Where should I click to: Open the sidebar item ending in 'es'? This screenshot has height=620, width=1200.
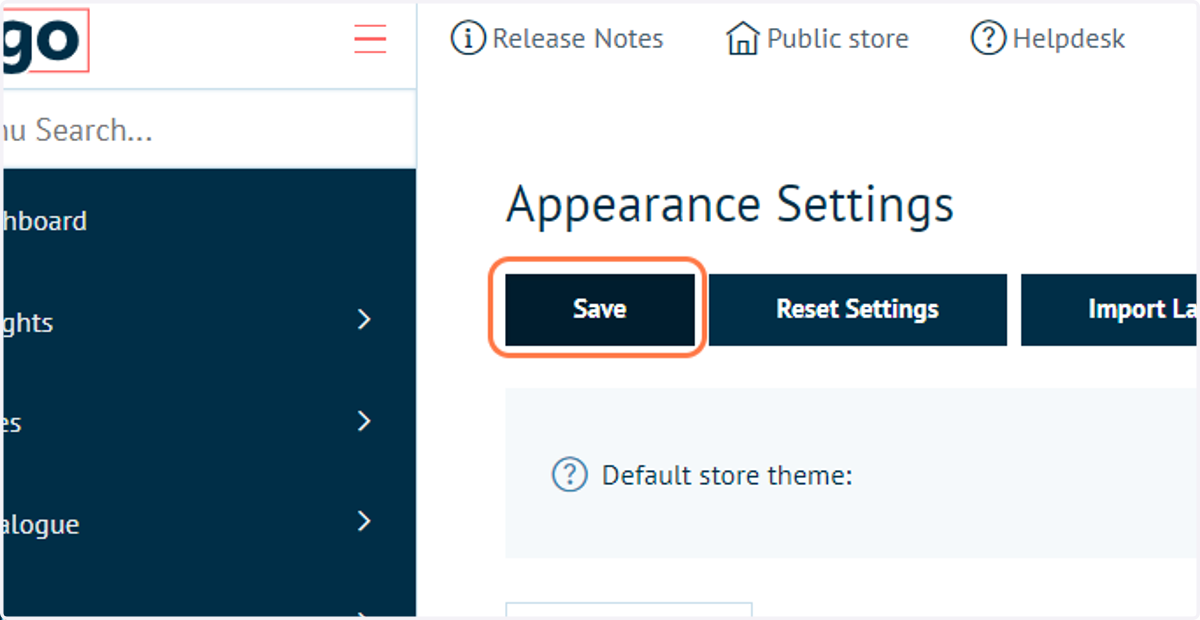click(x=208, y=422)
